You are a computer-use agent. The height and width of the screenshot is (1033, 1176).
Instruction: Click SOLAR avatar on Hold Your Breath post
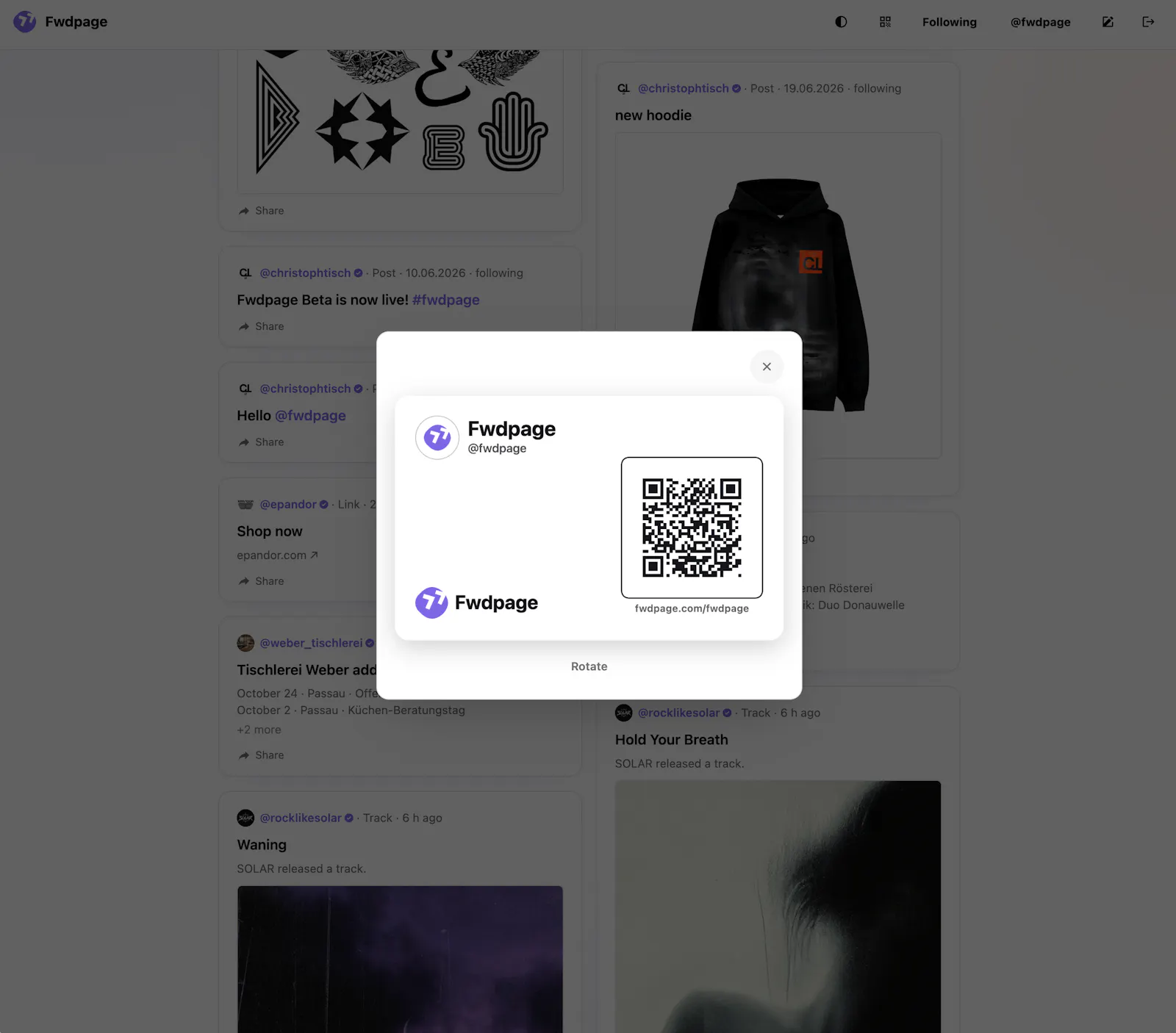(623, 713)
